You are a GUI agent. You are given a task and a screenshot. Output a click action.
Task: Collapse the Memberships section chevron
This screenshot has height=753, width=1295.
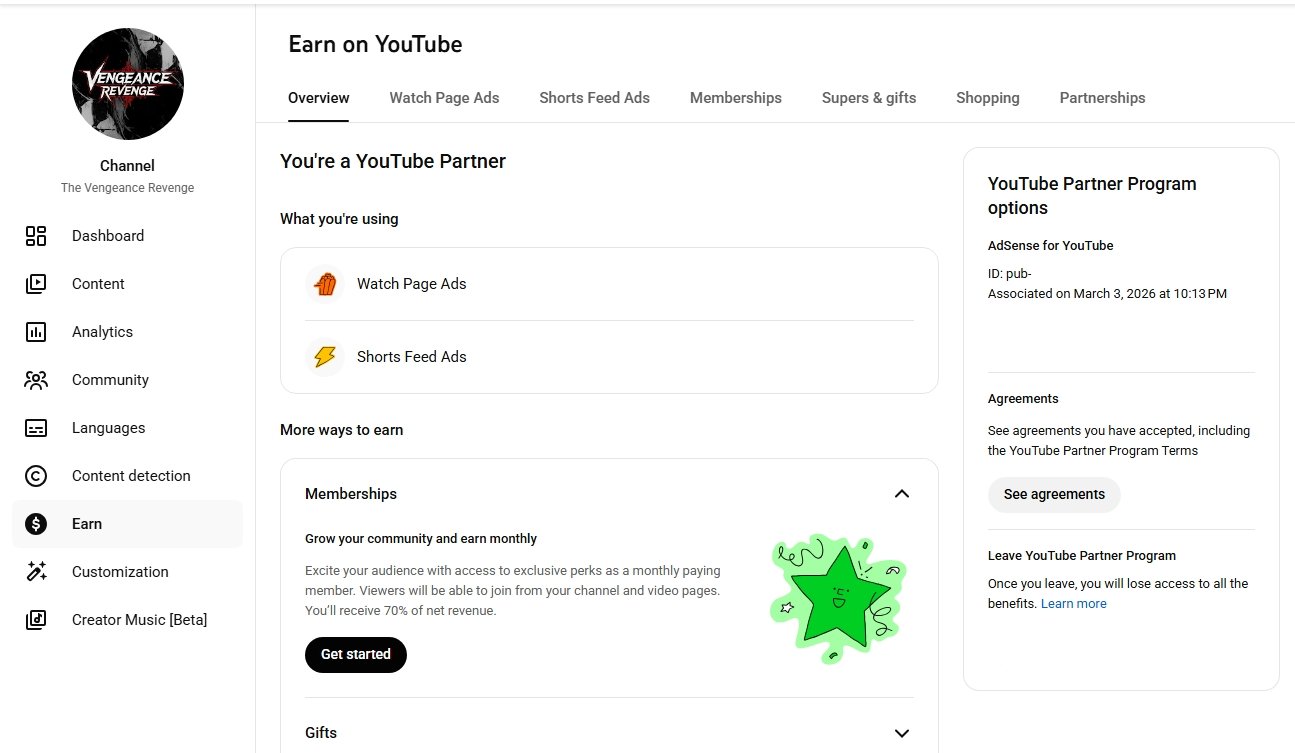[901, 494]
